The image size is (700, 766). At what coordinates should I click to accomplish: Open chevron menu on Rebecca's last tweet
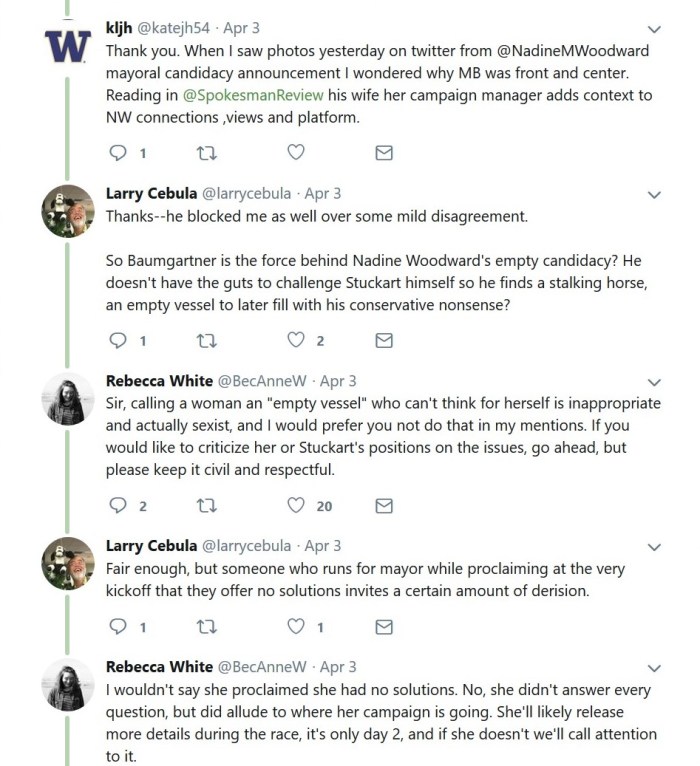click(x=654, y=668)
